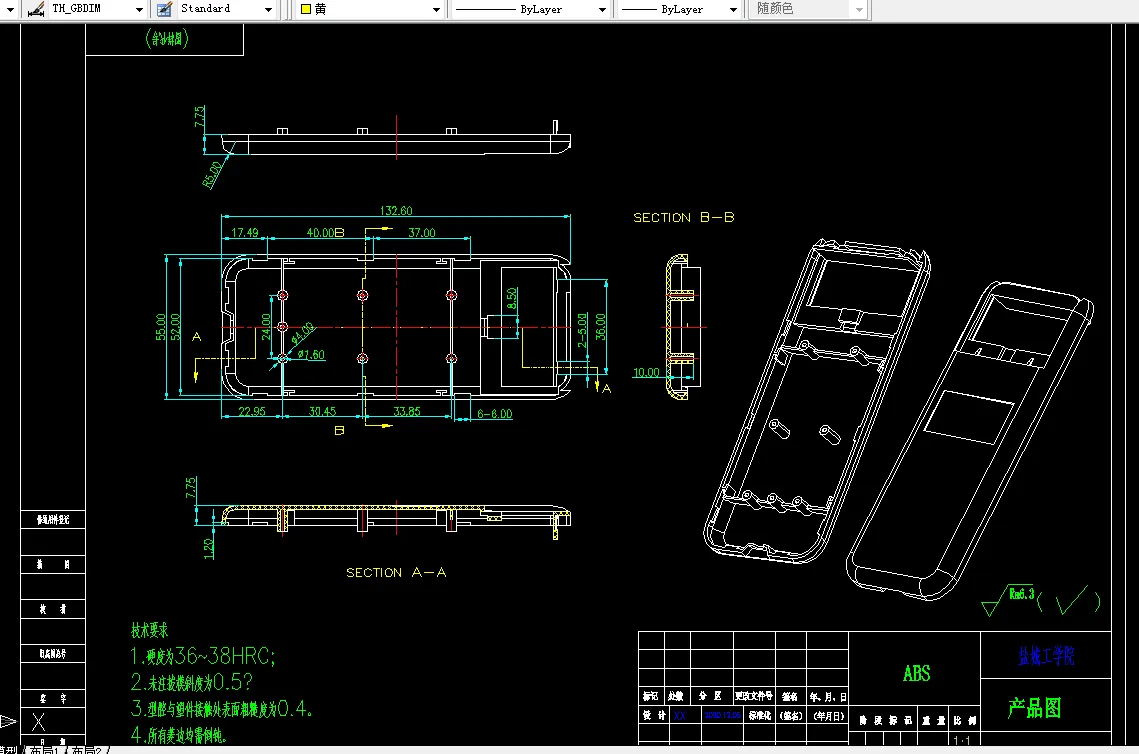Select the 24.00 dimension text

[x=266, y=327]
